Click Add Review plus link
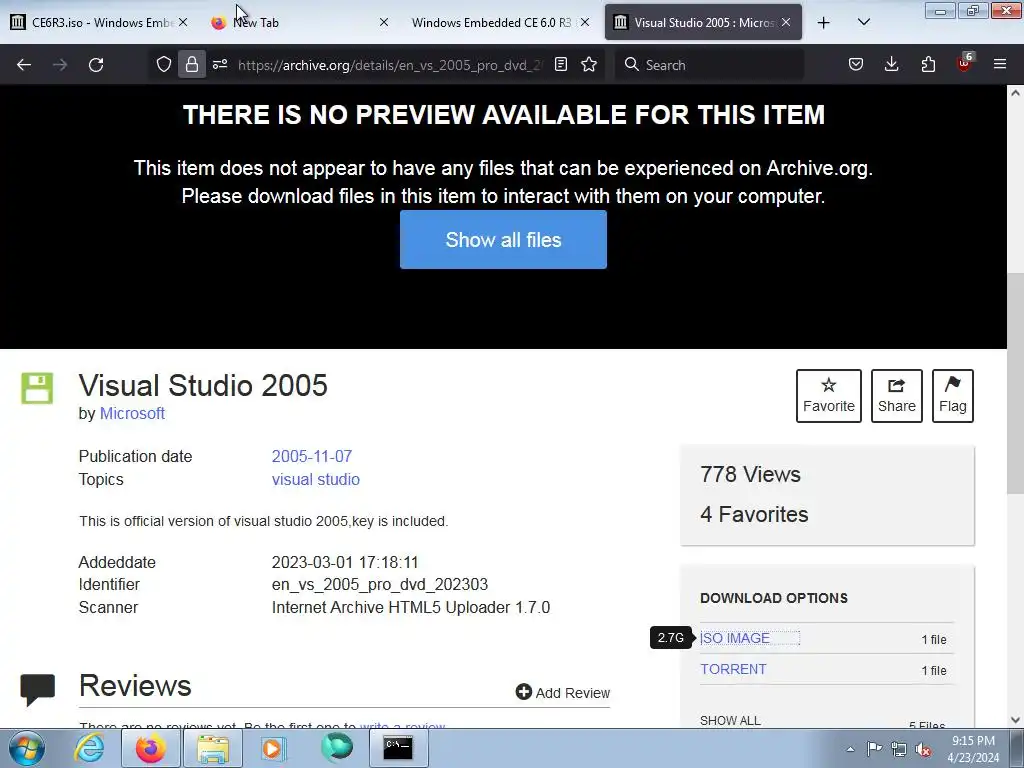The width and height of the screenshot is (1024, 768). tap(563, 692)
